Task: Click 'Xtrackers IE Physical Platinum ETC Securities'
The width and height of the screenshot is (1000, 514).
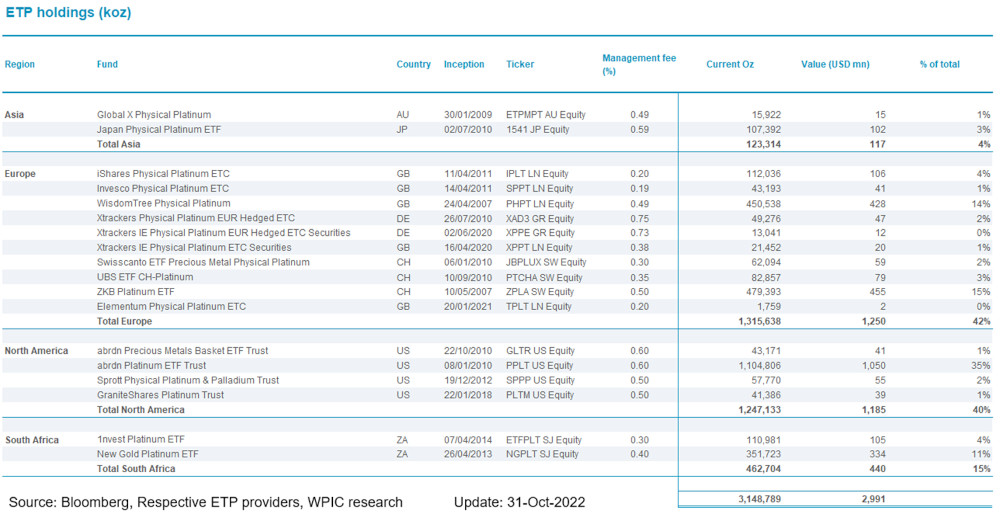Action: [x=194, y=247]
